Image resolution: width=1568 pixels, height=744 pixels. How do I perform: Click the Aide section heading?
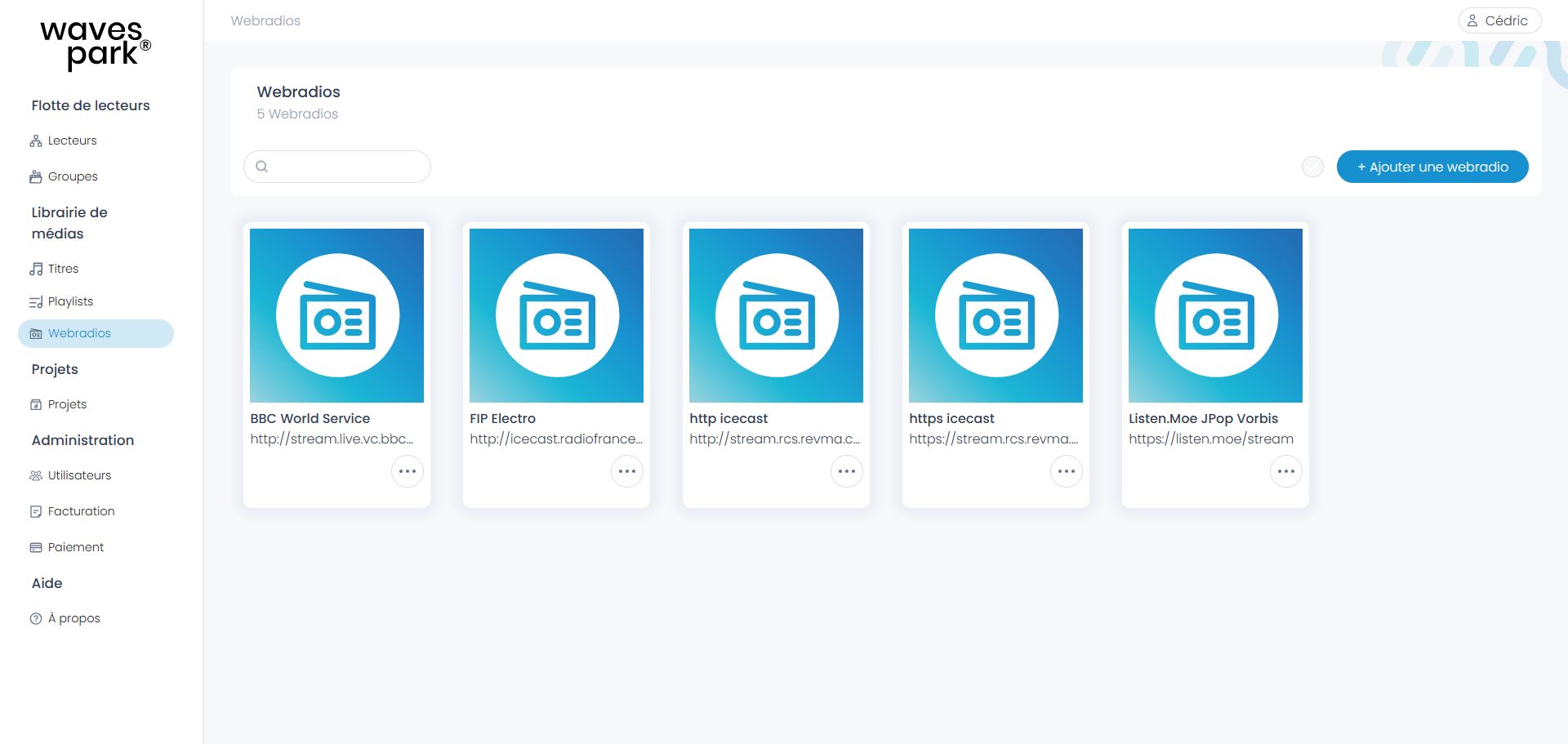click(47, 583)
